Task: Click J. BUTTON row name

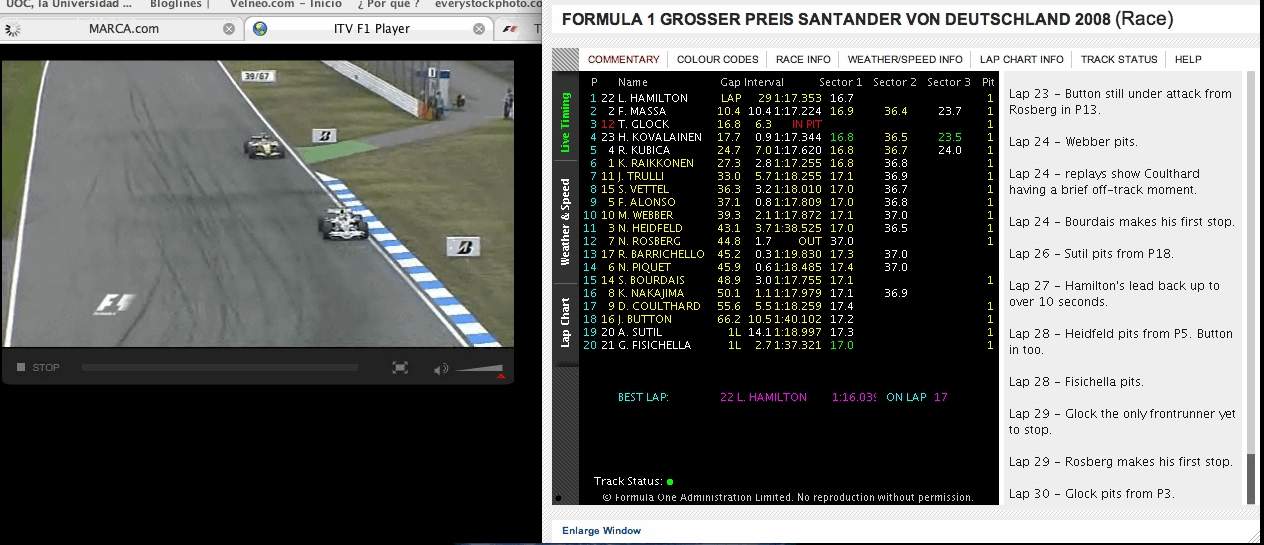Action: [646, 319]
